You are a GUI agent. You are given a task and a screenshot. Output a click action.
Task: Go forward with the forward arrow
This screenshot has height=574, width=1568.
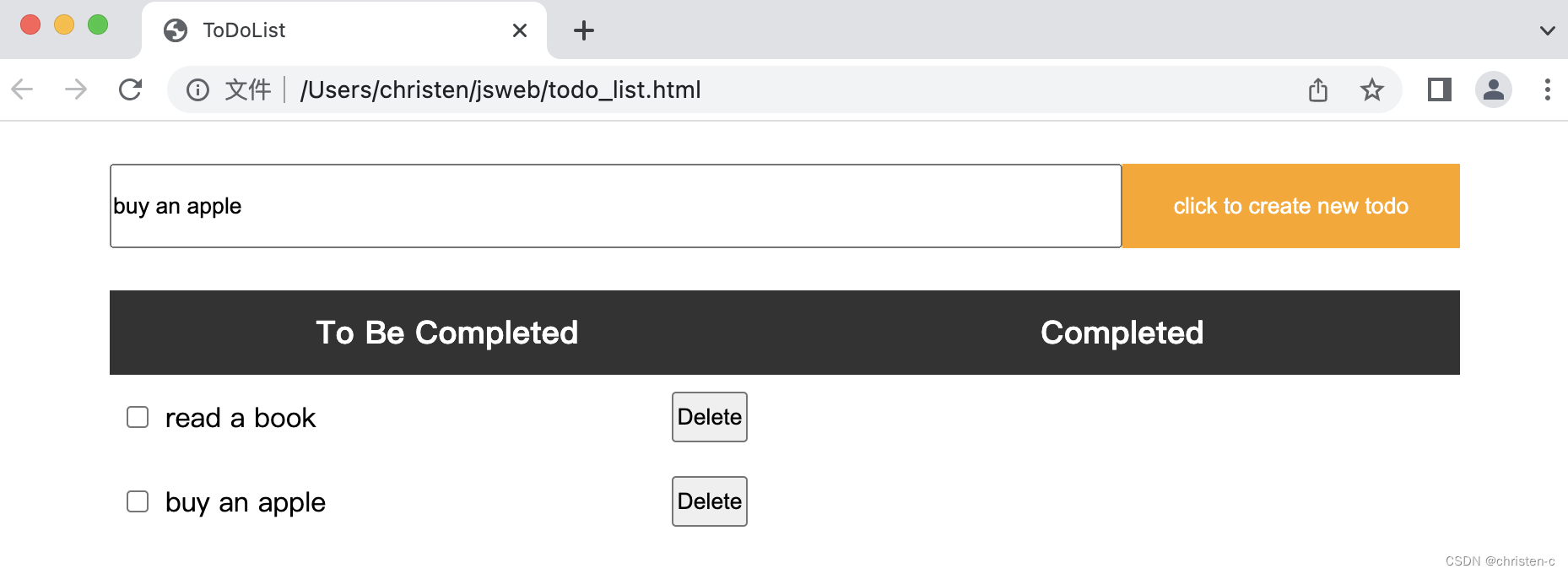coord(76,89)
